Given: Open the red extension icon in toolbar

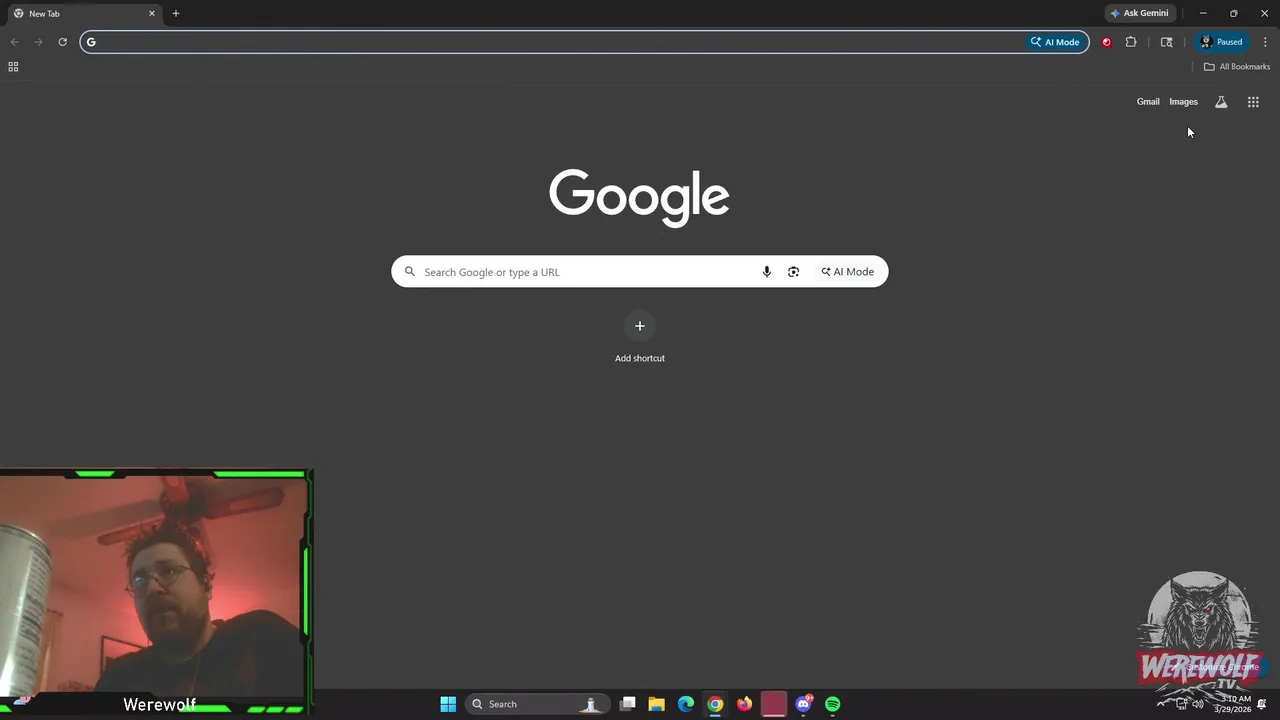Looking at the screenshot, I should 1106,42.
